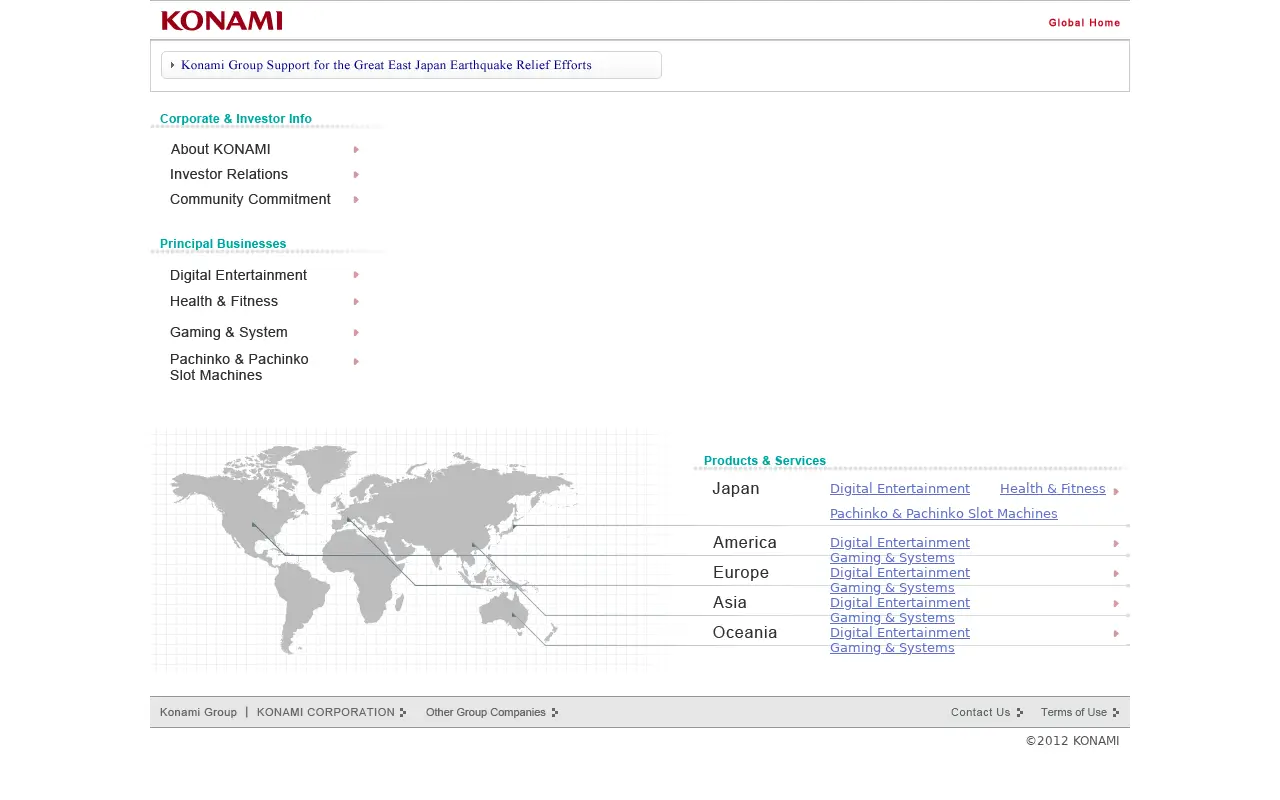1280x800 pixels.
Task: Select Health & Fitness in the Principal Businesses menu
Action: point(224,301)
